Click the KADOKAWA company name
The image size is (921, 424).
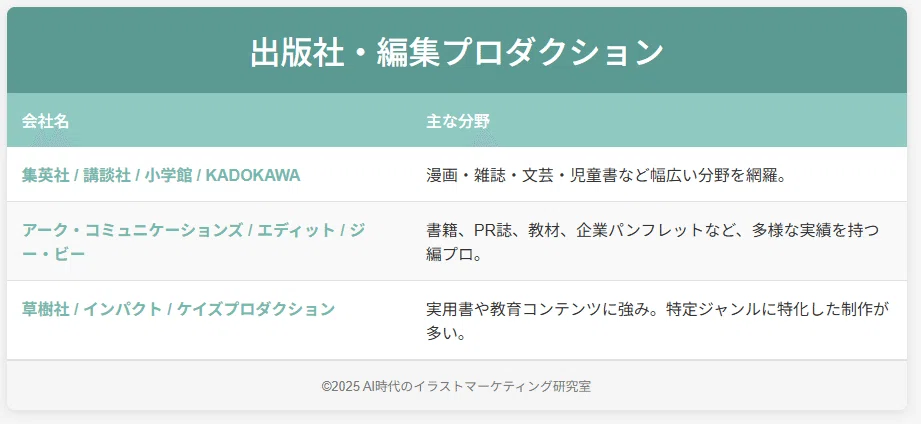253,175
